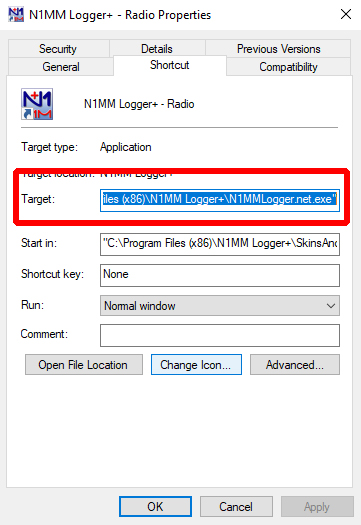
Task: Click the Change Icon button
Action: 196,365
